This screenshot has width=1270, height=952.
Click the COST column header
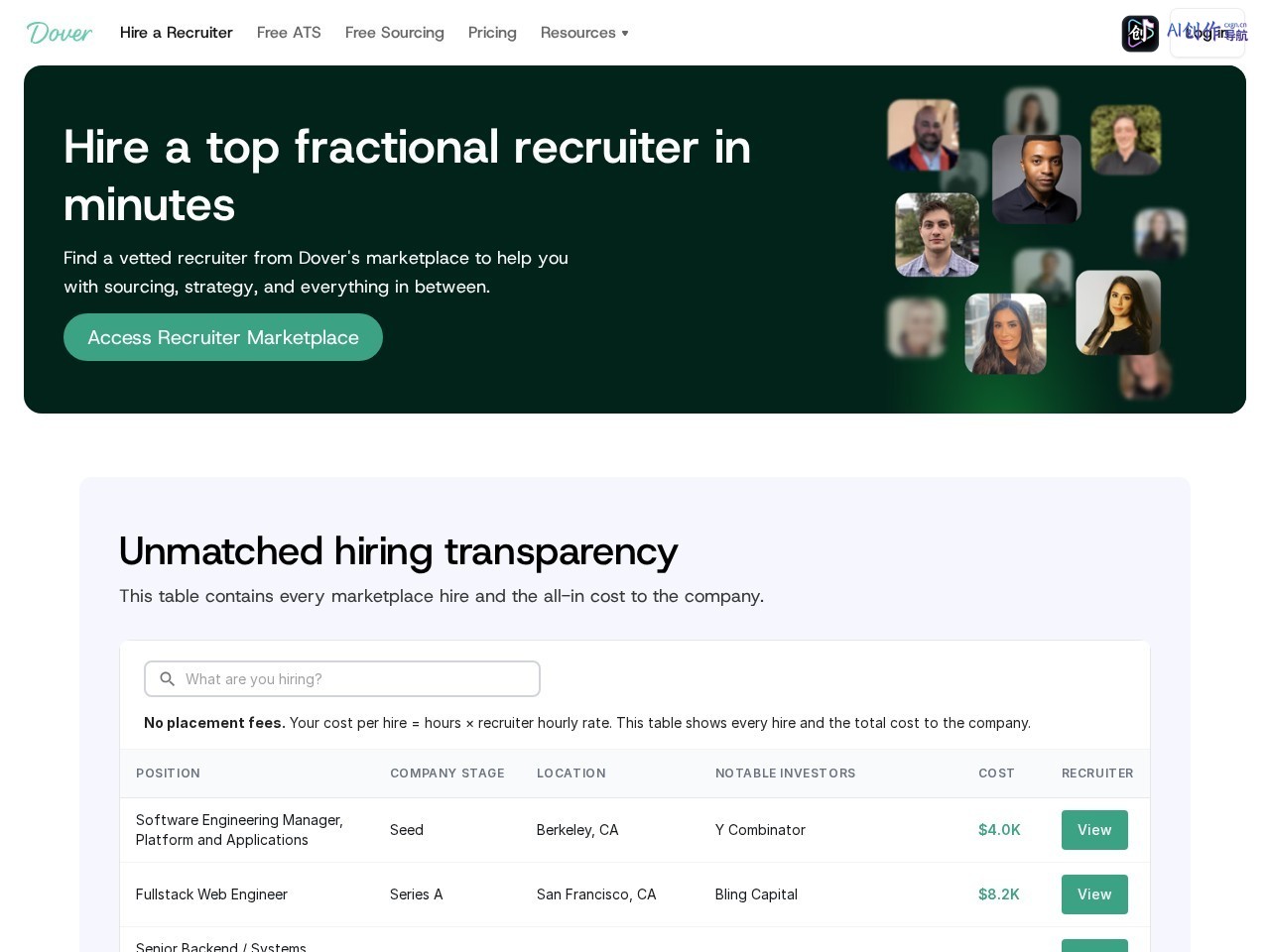coord(996,773)
